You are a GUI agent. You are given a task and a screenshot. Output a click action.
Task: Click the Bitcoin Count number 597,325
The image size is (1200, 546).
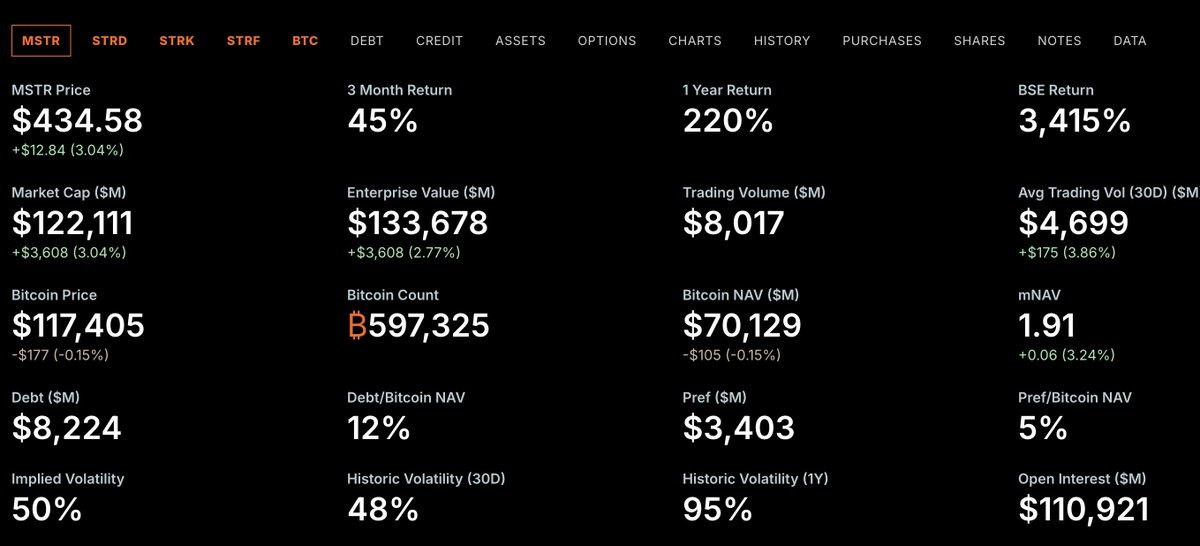(x=429, y=326)
